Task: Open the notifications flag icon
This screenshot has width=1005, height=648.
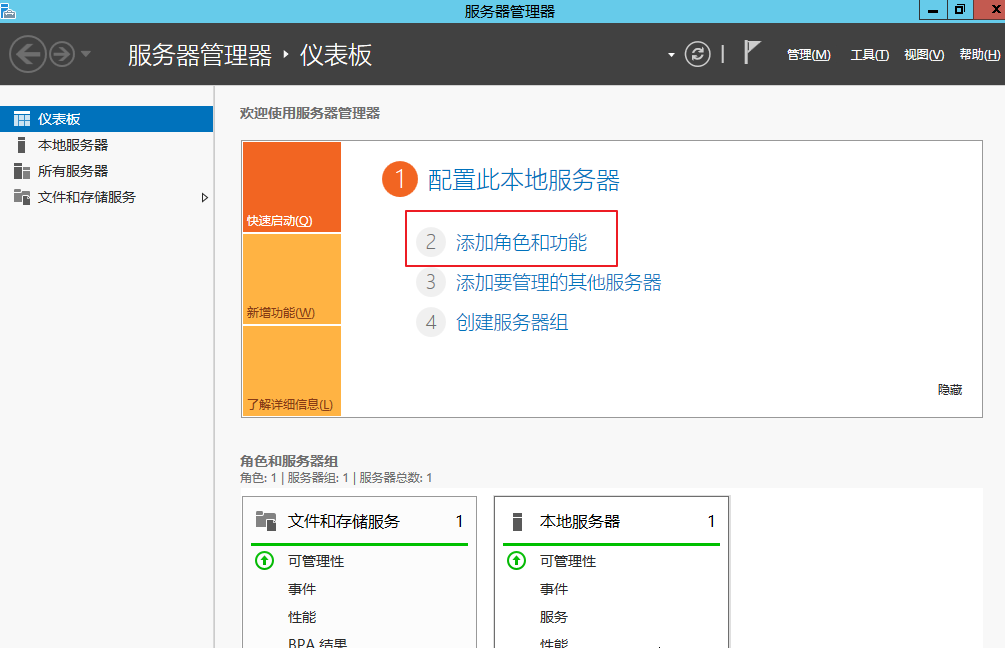Action: 752,52
